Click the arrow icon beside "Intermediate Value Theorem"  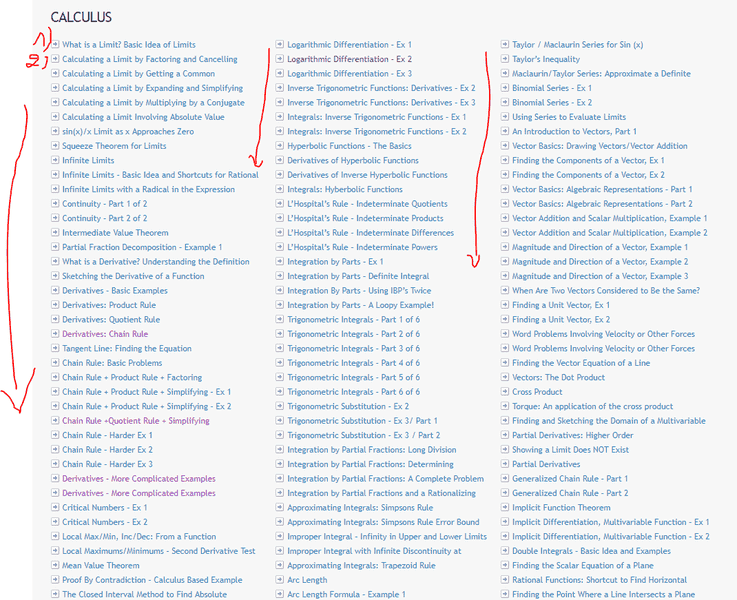point(55,233)
